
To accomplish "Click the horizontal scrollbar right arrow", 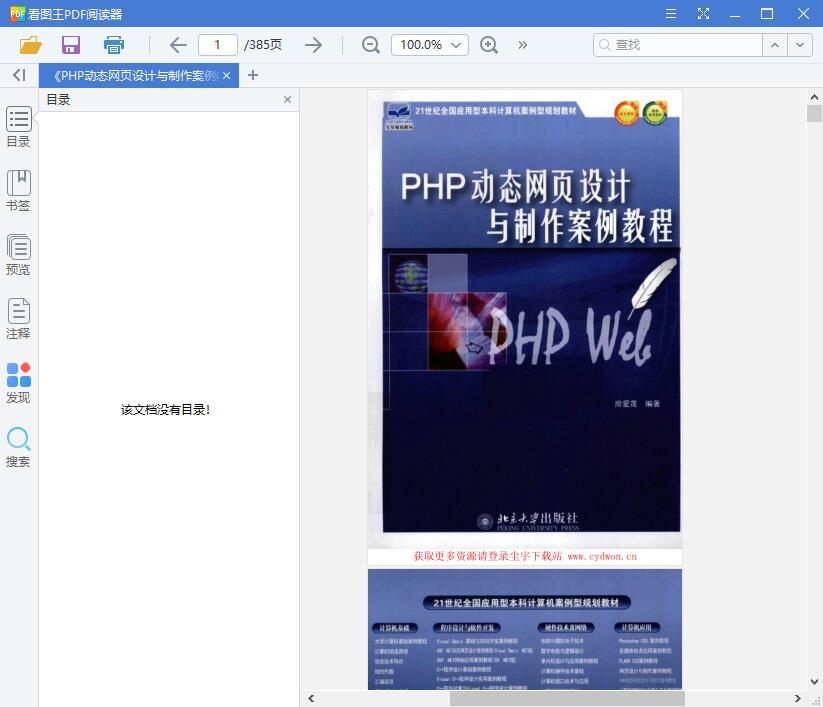I will [798, 699].
